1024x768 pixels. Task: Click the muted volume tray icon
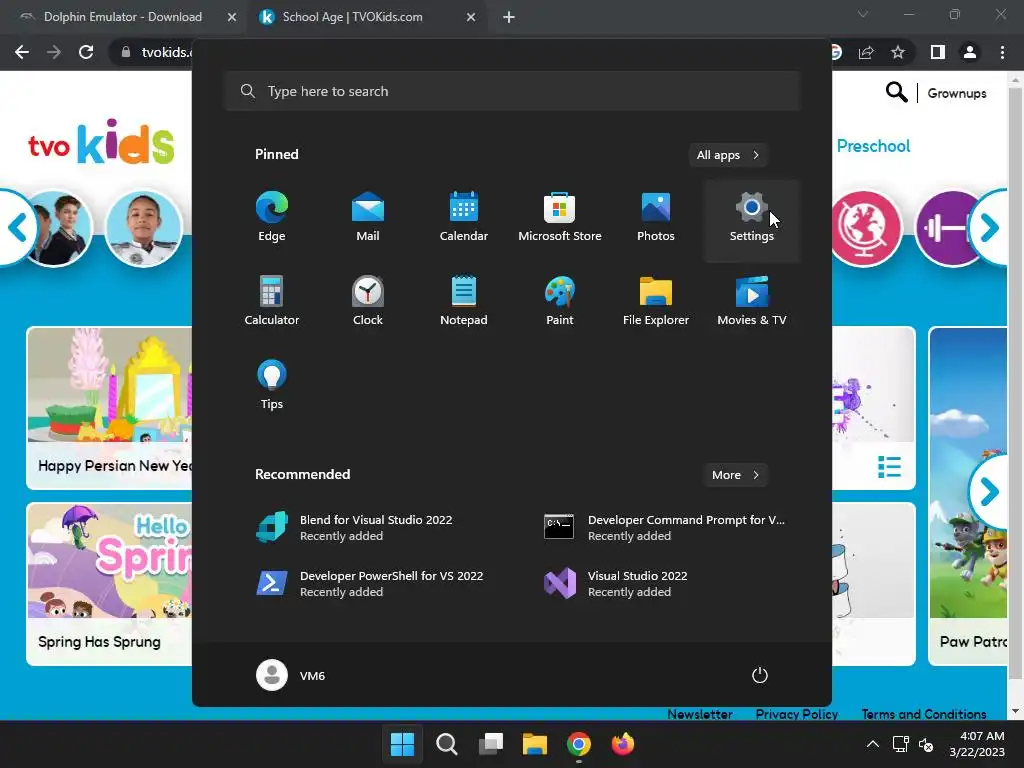pyautogui.click(x=926, y=744)
